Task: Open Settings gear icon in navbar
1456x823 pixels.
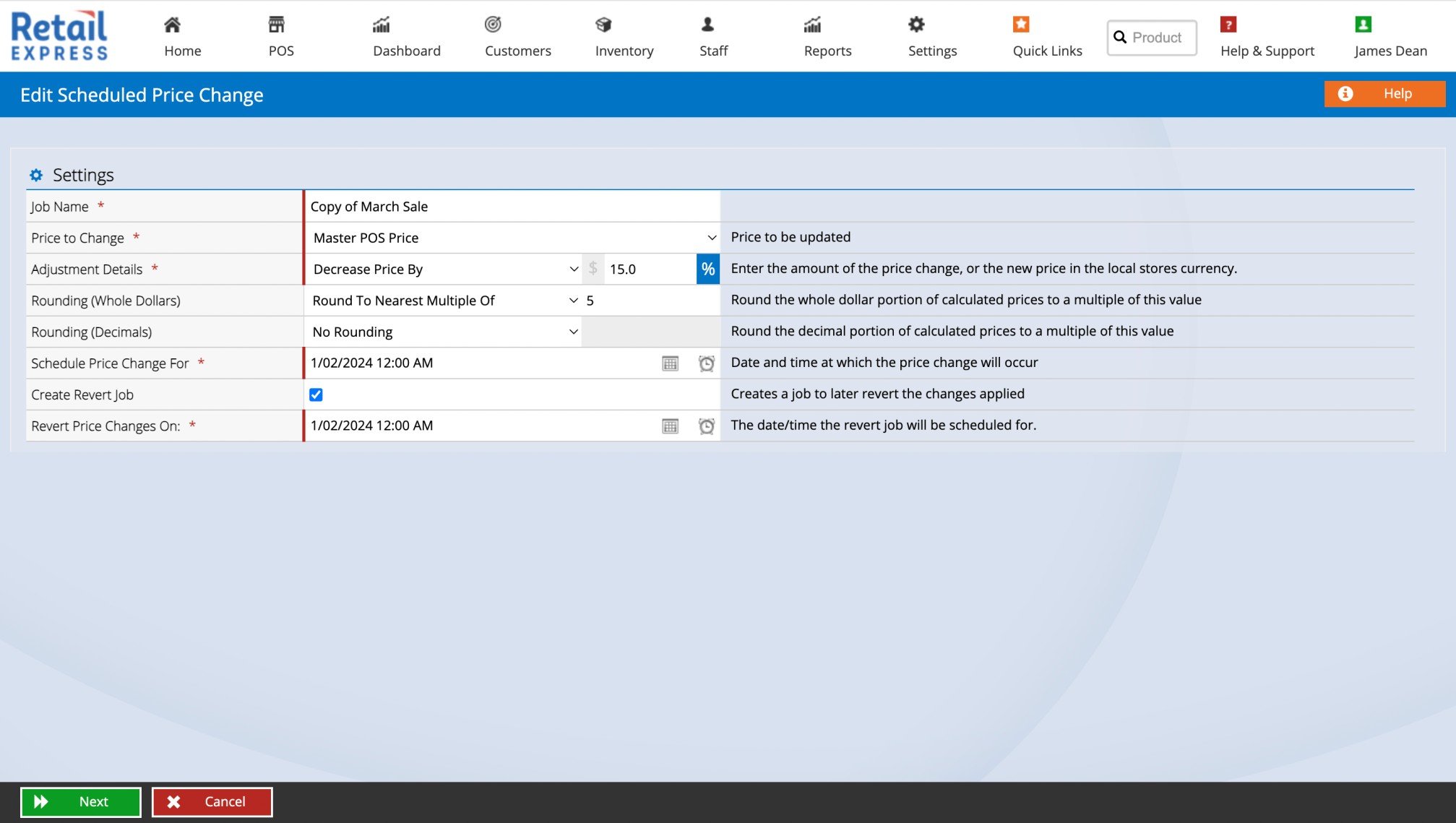Action: coord(916,25)
